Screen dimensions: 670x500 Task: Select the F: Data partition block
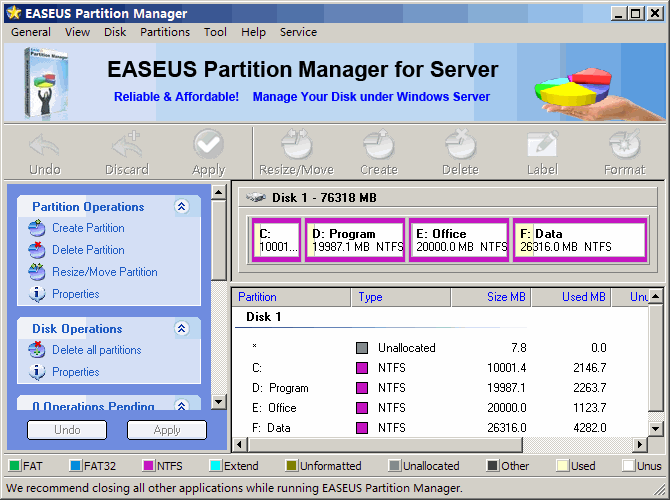(580, 240)
